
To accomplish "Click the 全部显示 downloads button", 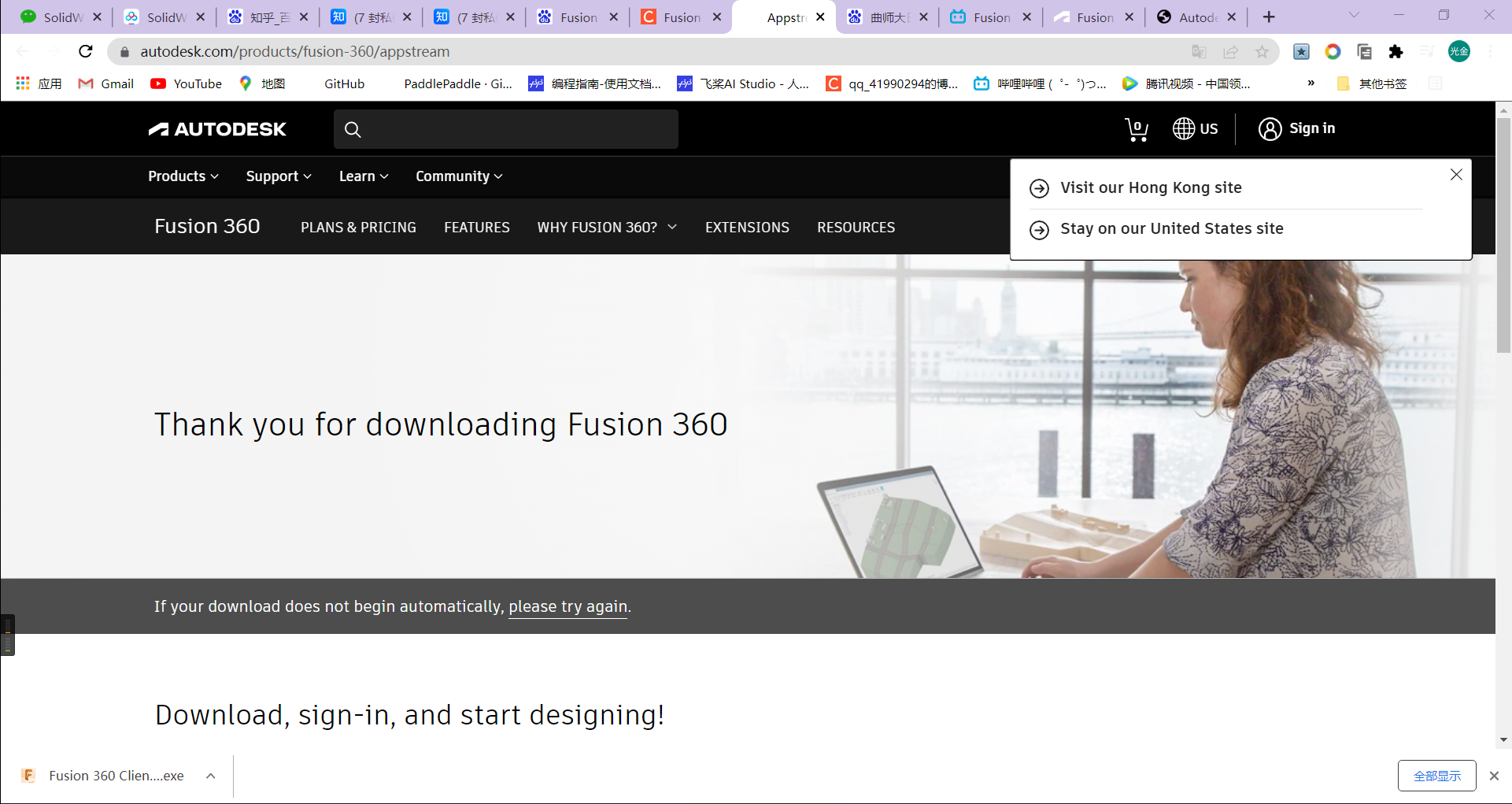I will pyautogui.click(x=1436, y=776).
